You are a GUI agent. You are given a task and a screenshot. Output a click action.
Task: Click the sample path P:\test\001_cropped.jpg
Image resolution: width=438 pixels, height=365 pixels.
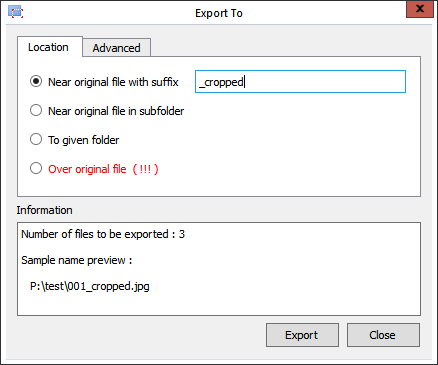90,286
